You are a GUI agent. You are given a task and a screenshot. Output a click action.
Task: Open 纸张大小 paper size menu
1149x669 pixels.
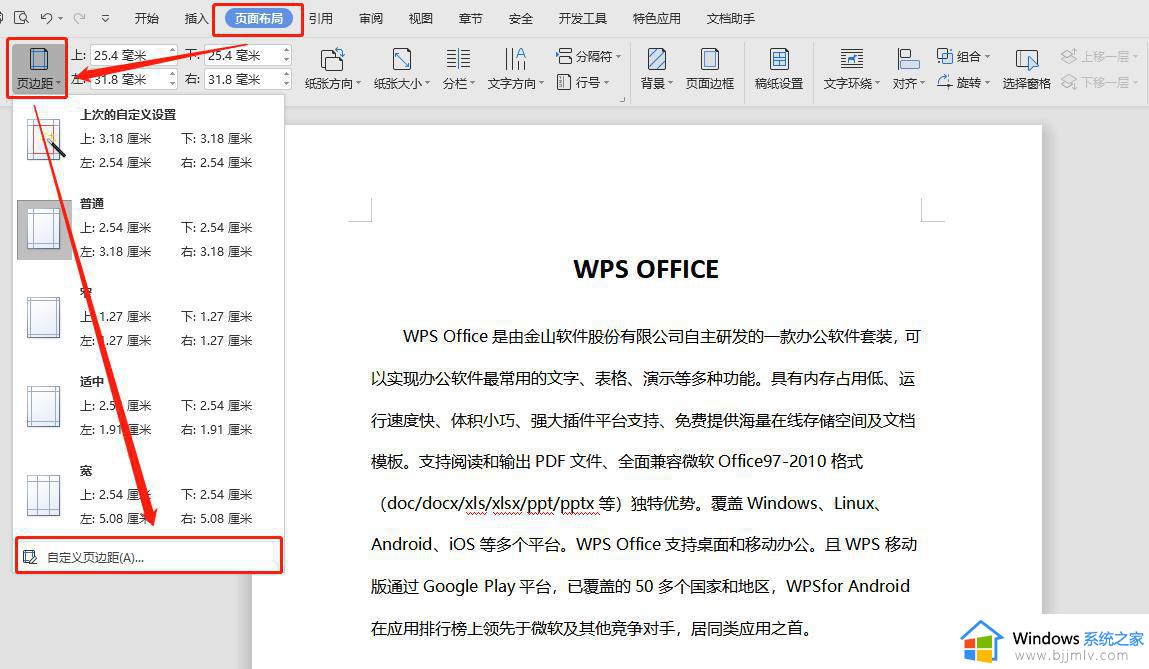(402, 68)
